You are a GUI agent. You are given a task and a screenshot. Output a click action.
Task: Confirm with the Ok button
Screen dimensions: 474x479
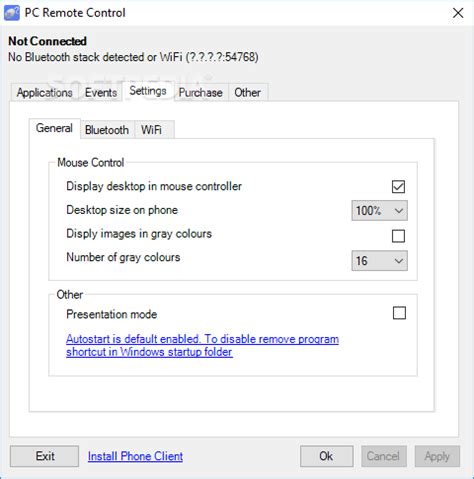pyautogui.click(x=326, y=456)
